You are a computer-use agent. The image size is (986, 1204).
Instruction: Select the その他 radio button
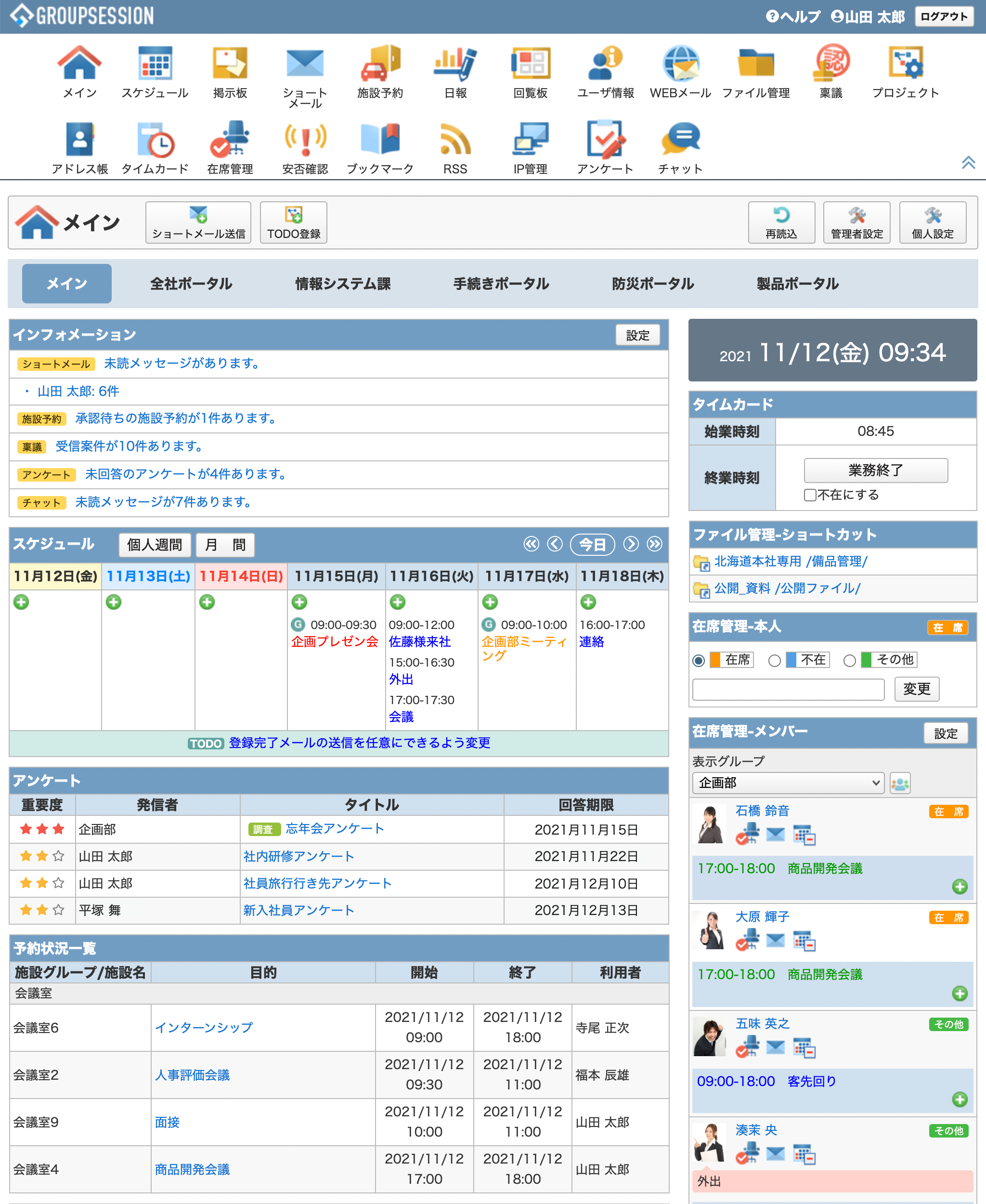pyautogui.click(x=850, y=660)
